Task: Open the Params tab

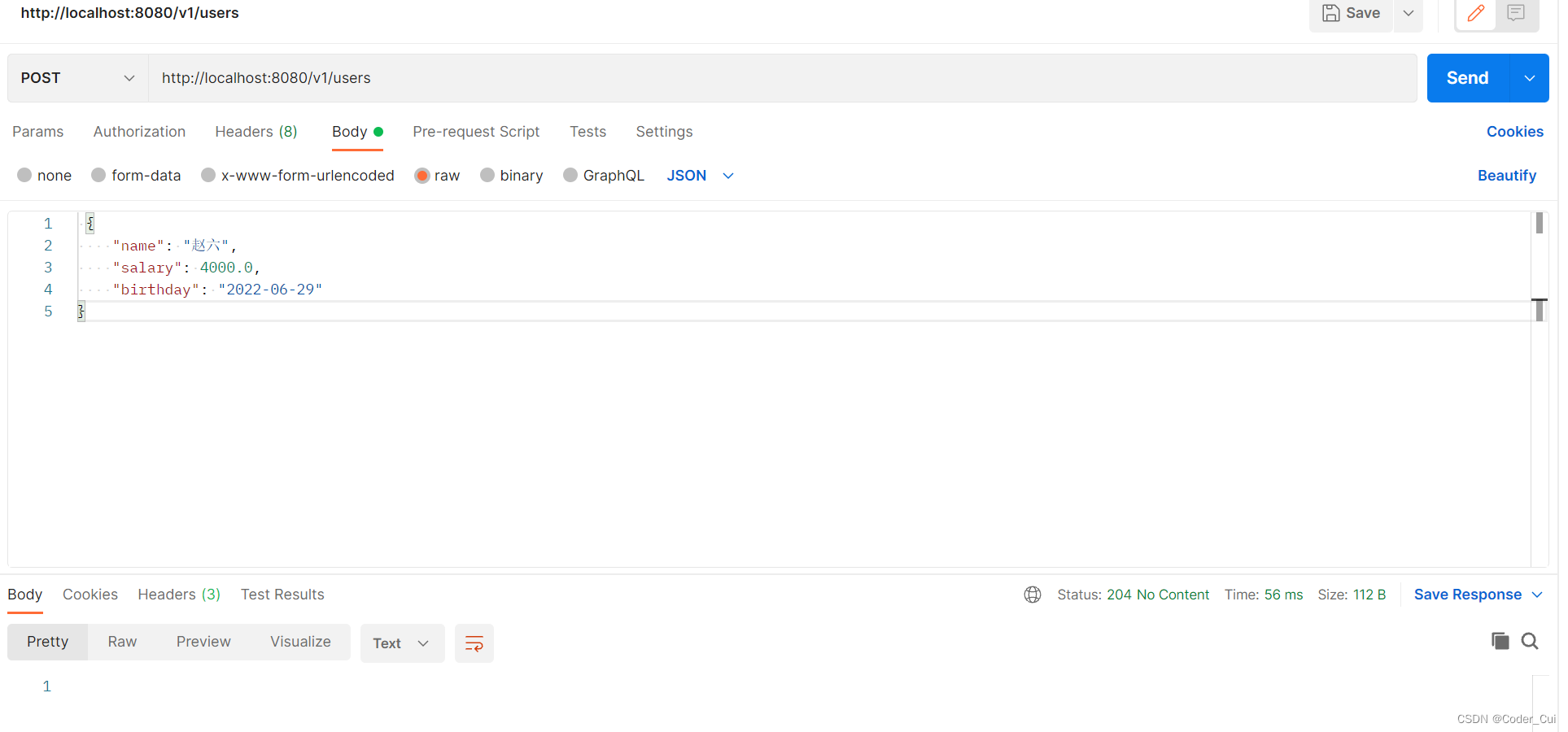Action: point(38,132)
